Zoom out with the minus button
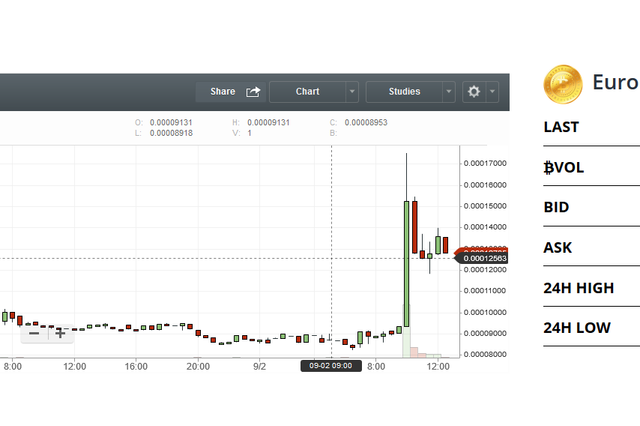The height and width of the screenshot is (426, 640). [34, 333]
